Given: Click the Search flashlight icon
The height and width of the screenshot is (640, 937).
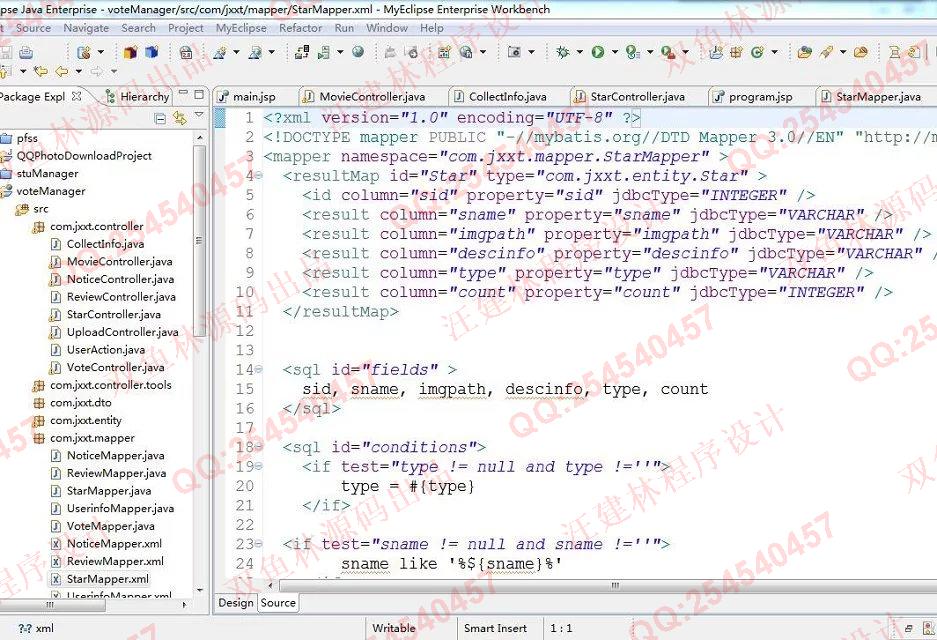Looking at the screenshot, I should coord(826,53).
